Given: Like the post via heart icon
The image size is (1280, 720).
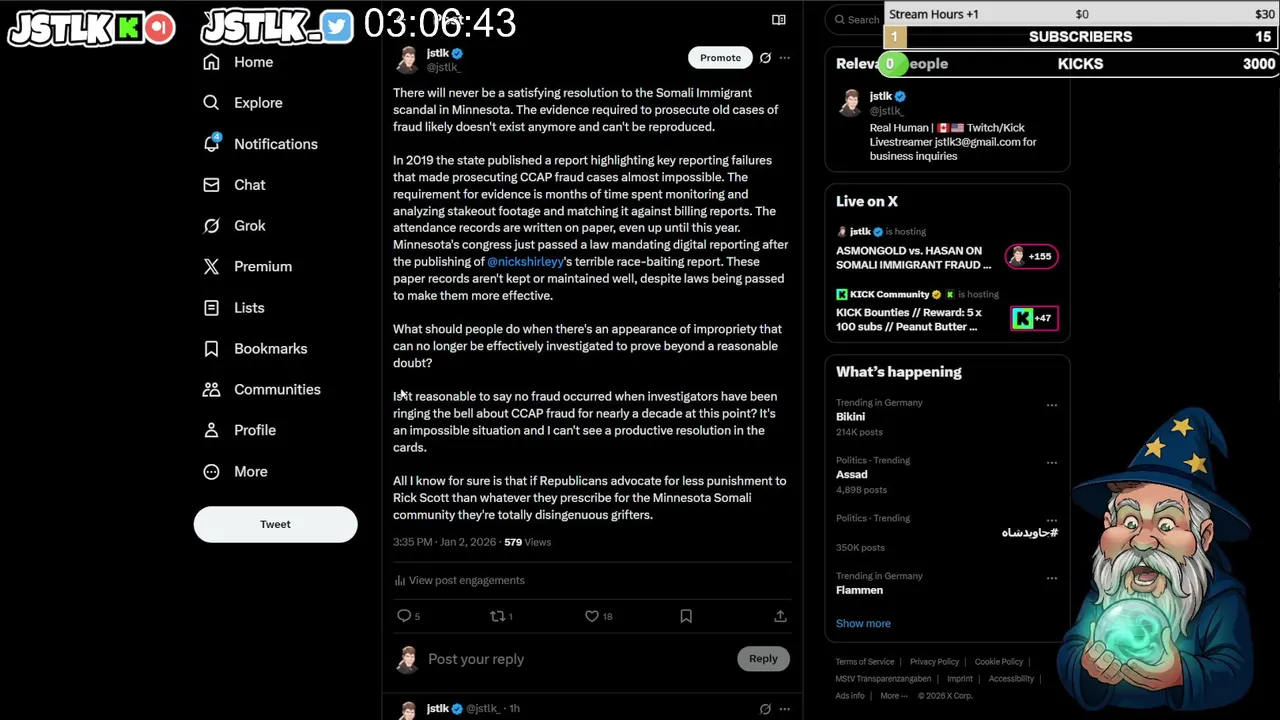Looking at the screenshot, I should click(x=592, y=616).
